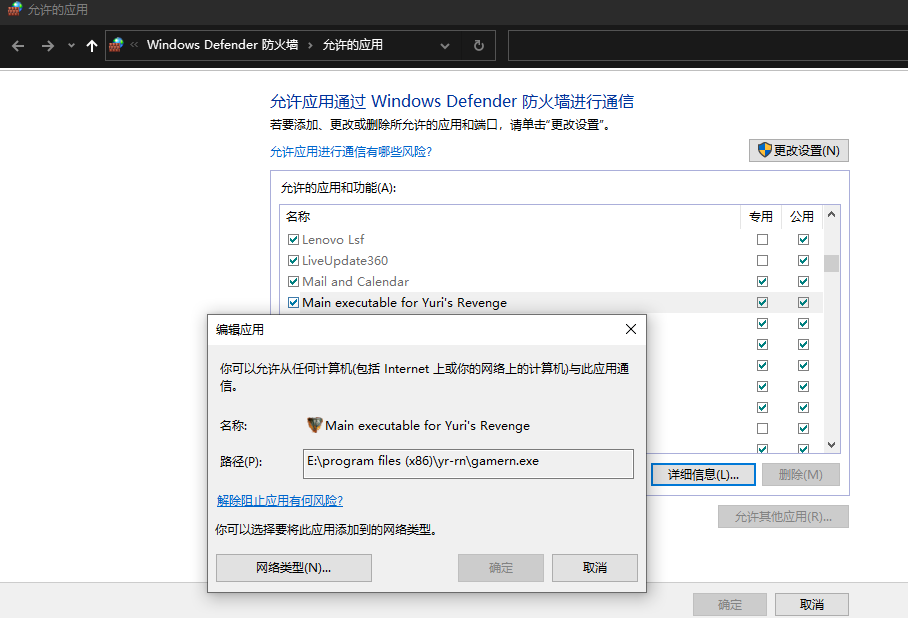
Task: Toggle 公用 checkbox for Mail and Calendar
Action: click(x=803, y=282)
